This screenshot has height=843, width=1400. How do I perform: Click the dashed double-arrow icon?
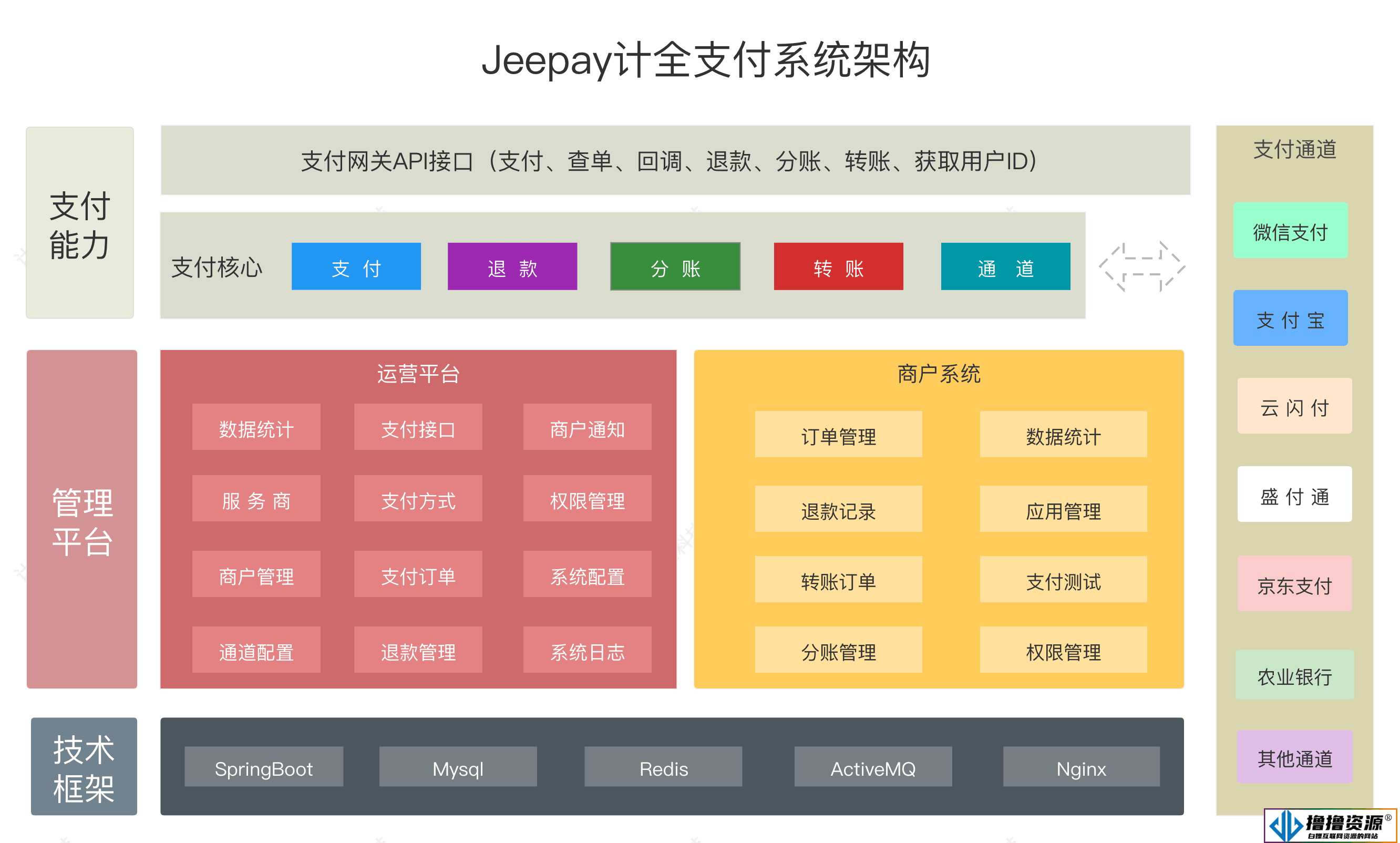(1141, 266)
